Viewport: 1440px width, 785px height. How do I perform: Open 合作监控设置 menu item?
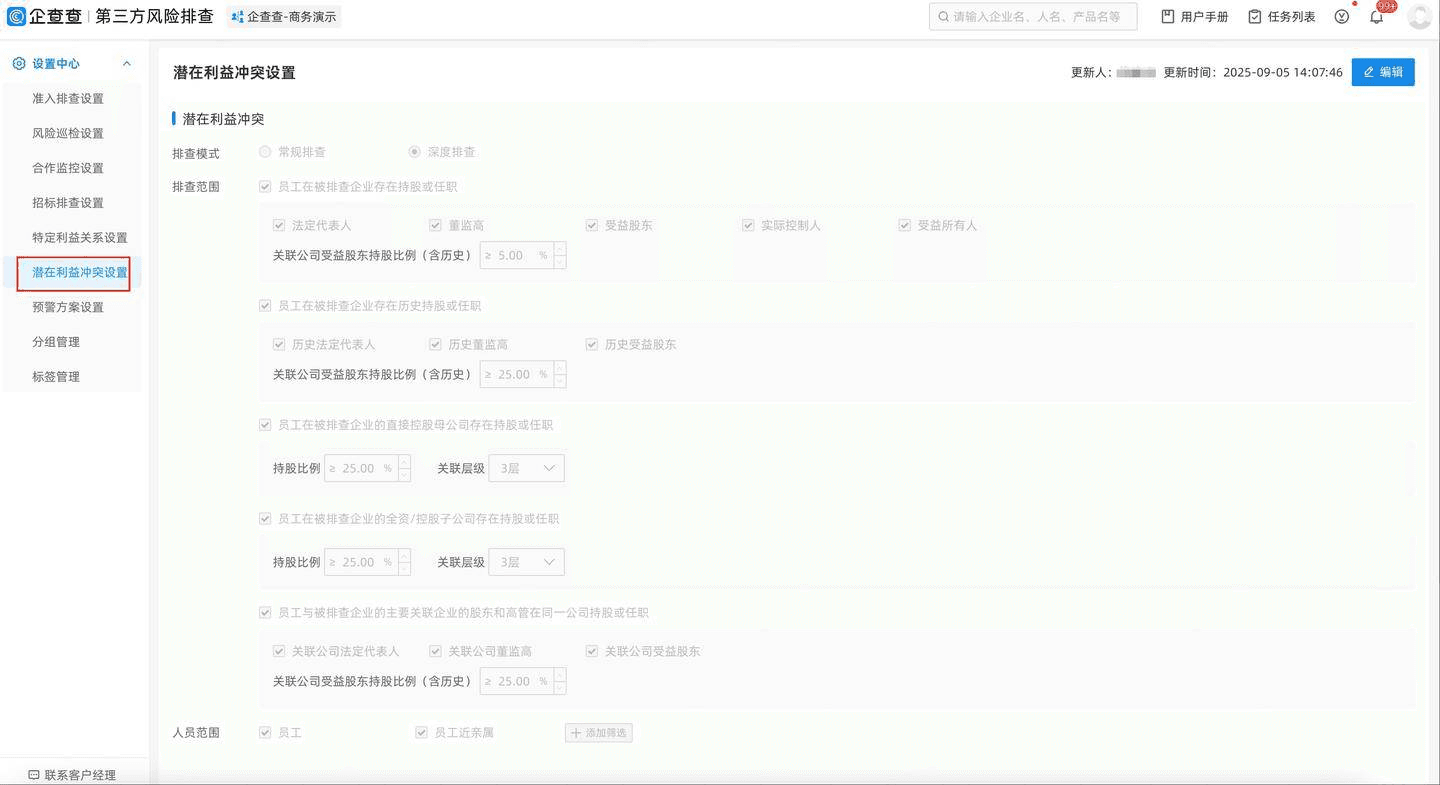68,168
